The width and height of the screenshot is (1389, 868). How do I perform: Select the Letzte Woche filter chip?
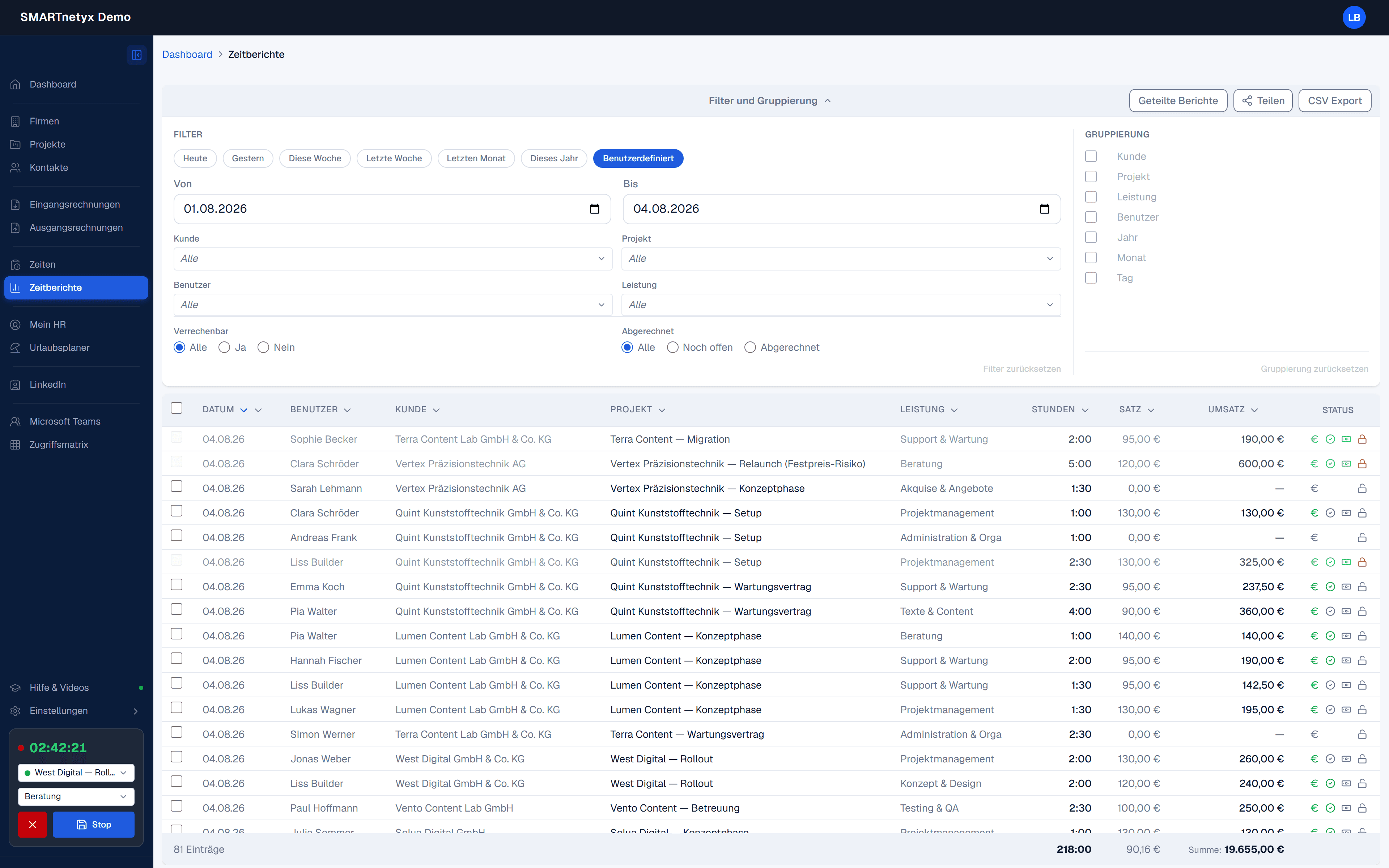tap(394, 158)
